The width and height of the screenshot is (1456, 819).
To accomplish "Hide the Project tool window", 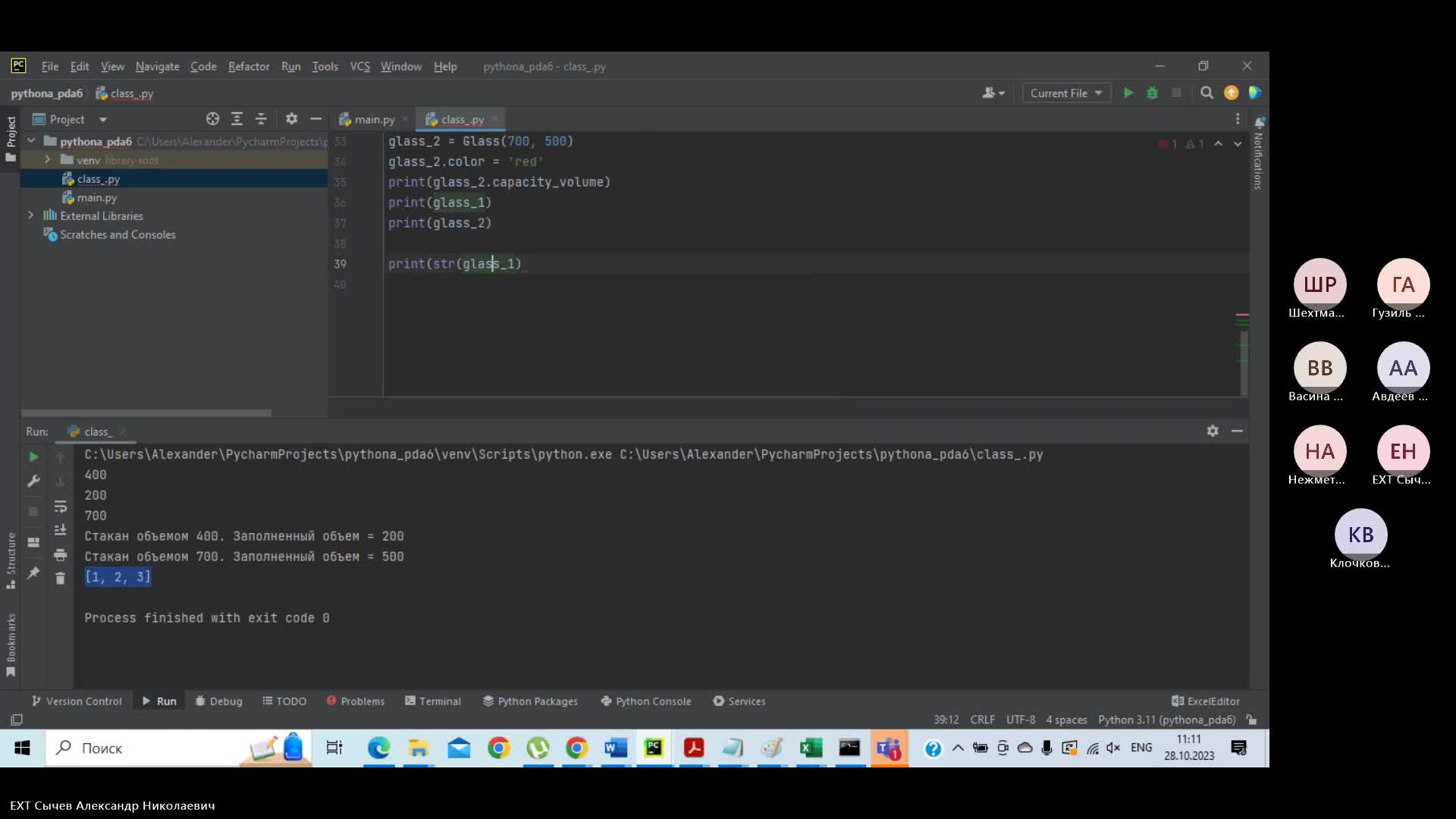I will click(315, 119).
